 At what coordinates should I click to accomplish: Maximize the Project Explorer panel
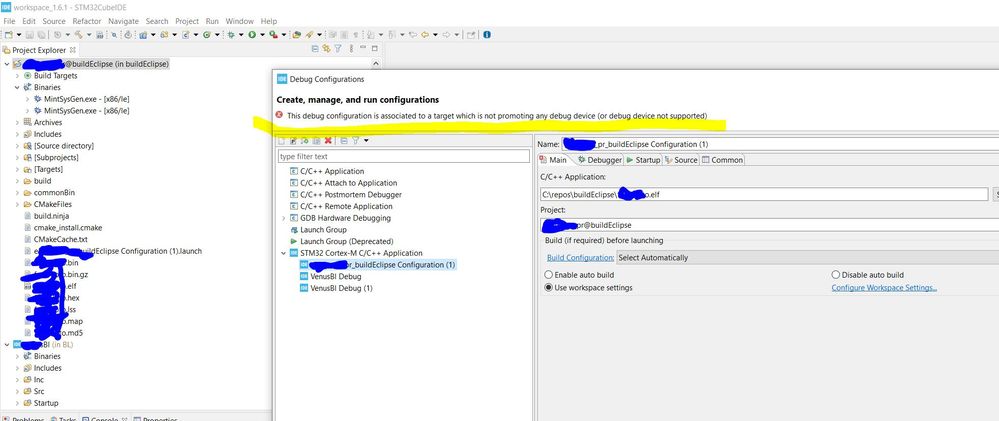coord(375,49)
